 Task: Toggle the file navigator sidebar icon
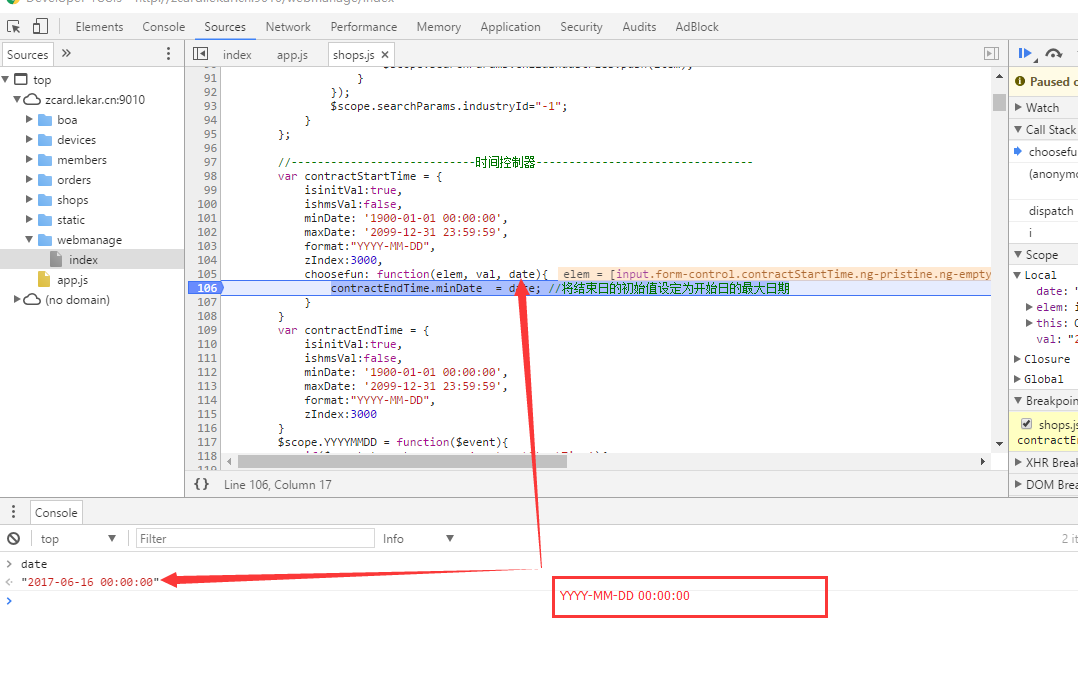point(201,54)
